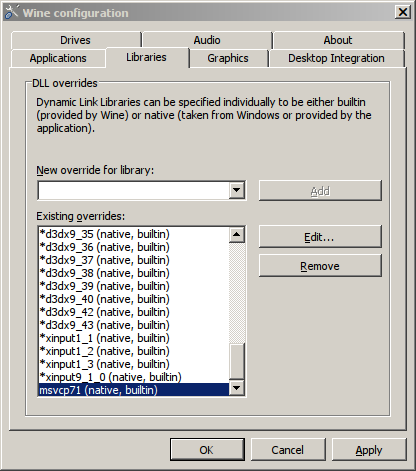Open the Graphics tab
The image size is (416, 471).
[x=228, y=58]
